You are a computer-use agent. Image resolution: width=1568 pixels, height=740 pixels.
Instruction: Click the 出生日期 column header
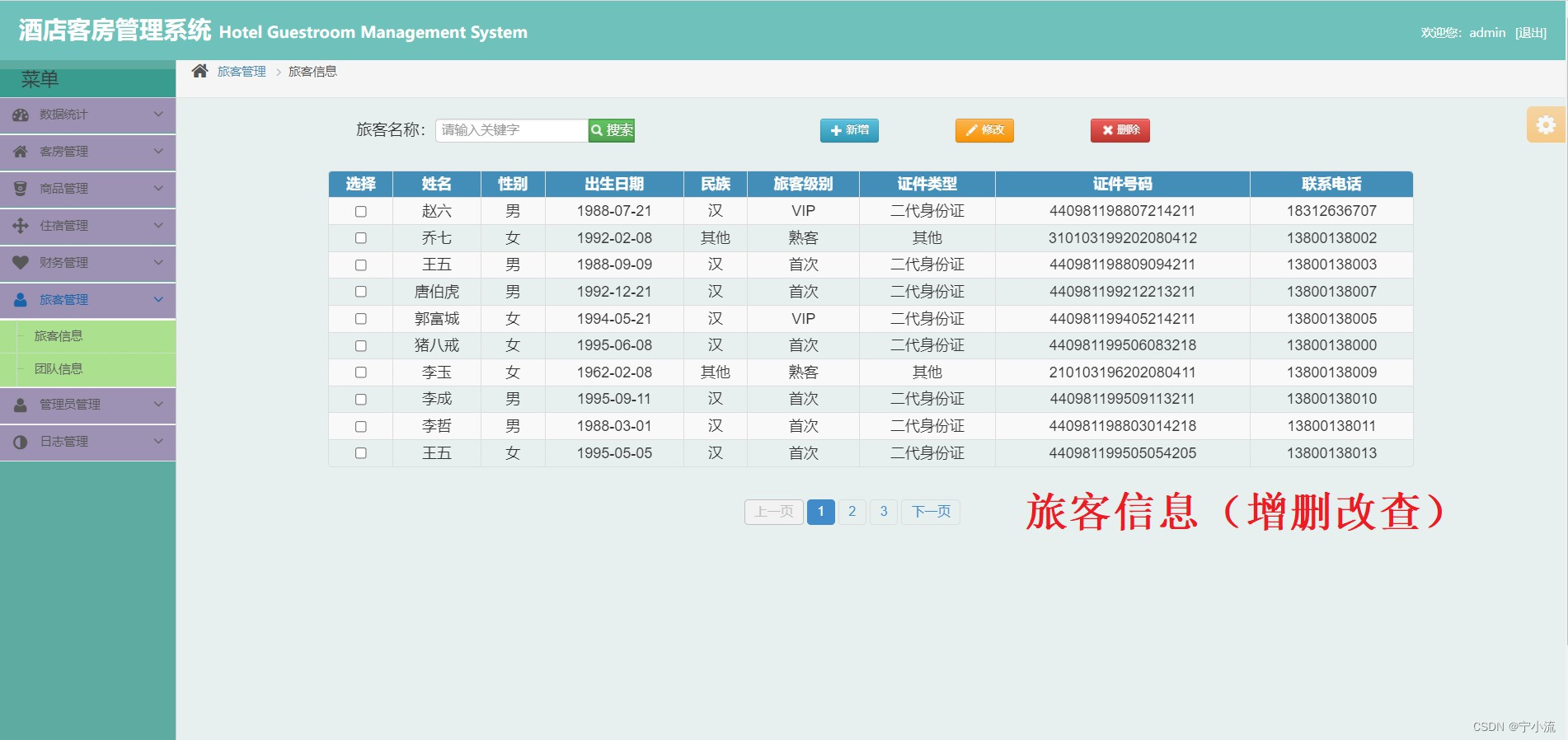[614, 185]
